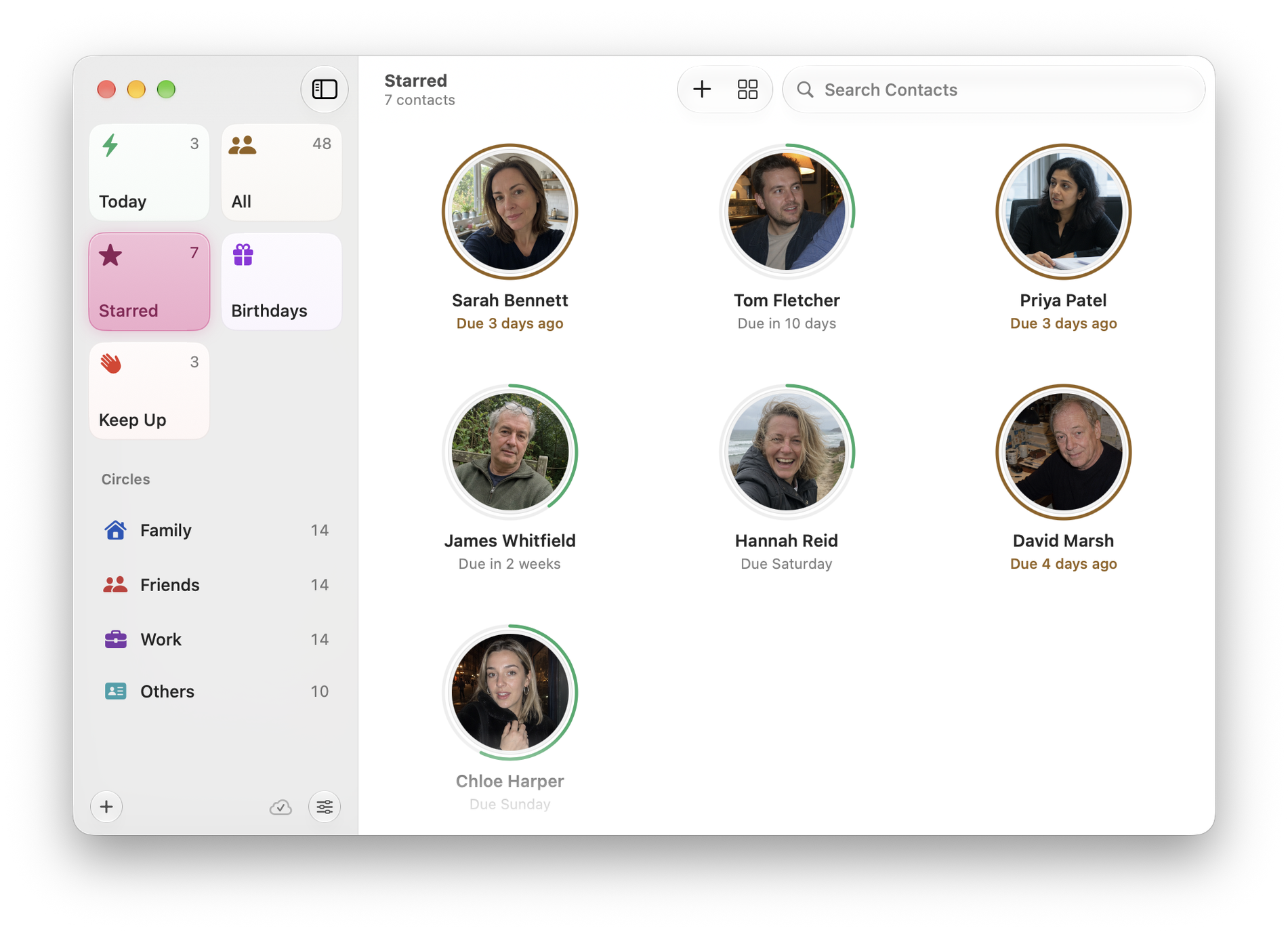Click the contact card icon beside Others
This screenshot has width=1288, height=949.
(115, 691)
